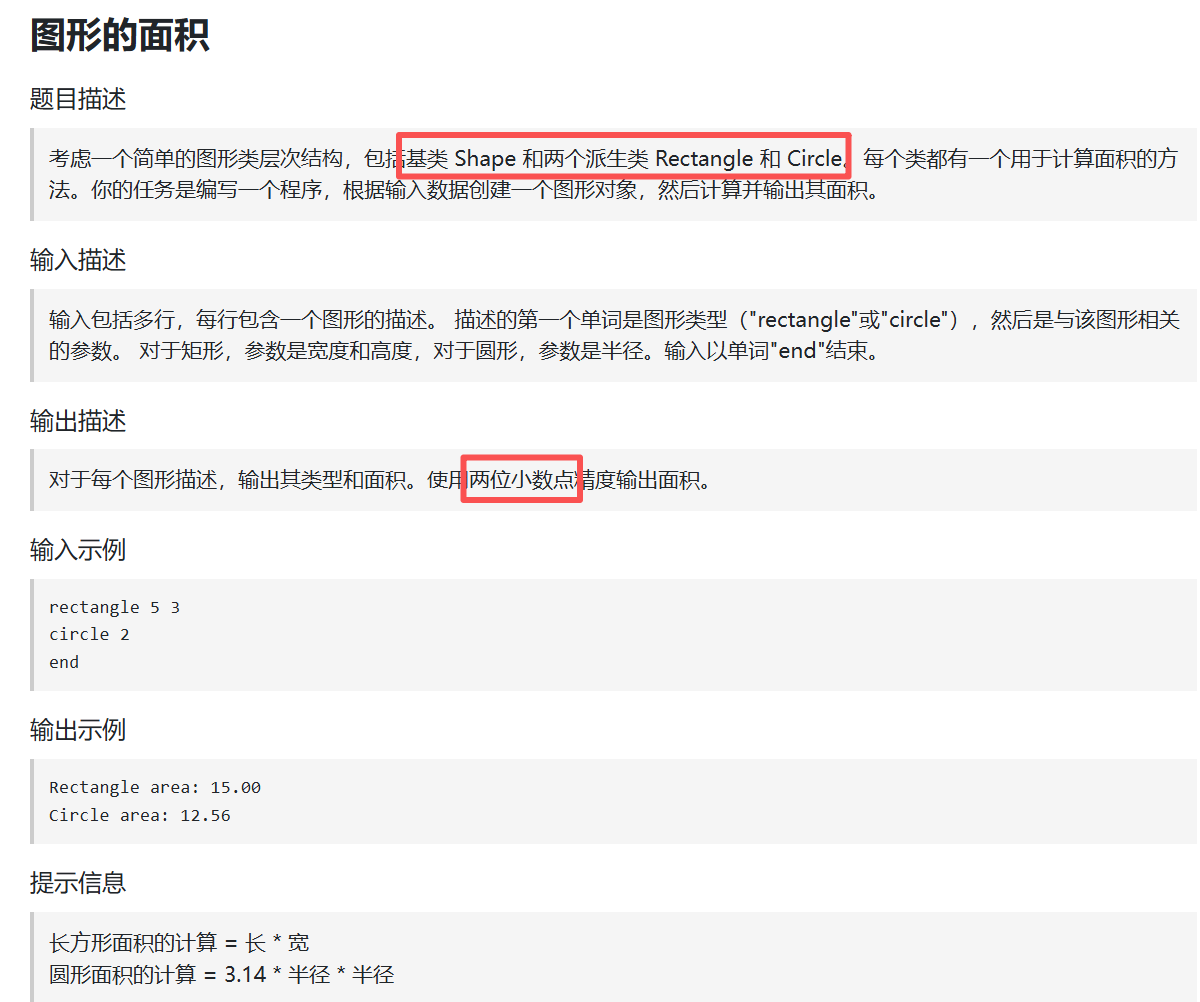Click the phrase 基类 Shape in the description

point(461,158)
